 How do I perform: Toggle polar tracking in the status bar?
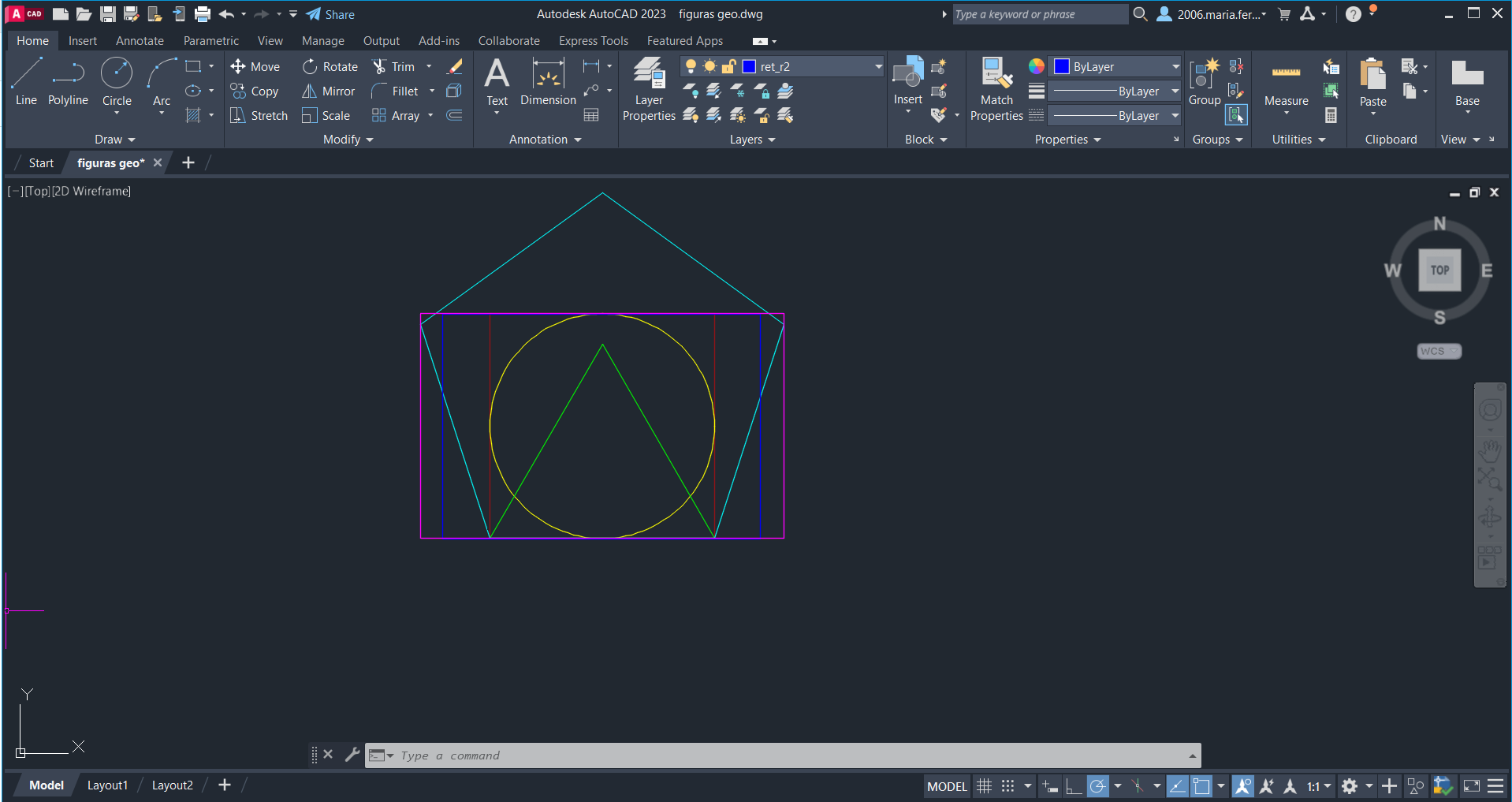(1097, 786)
